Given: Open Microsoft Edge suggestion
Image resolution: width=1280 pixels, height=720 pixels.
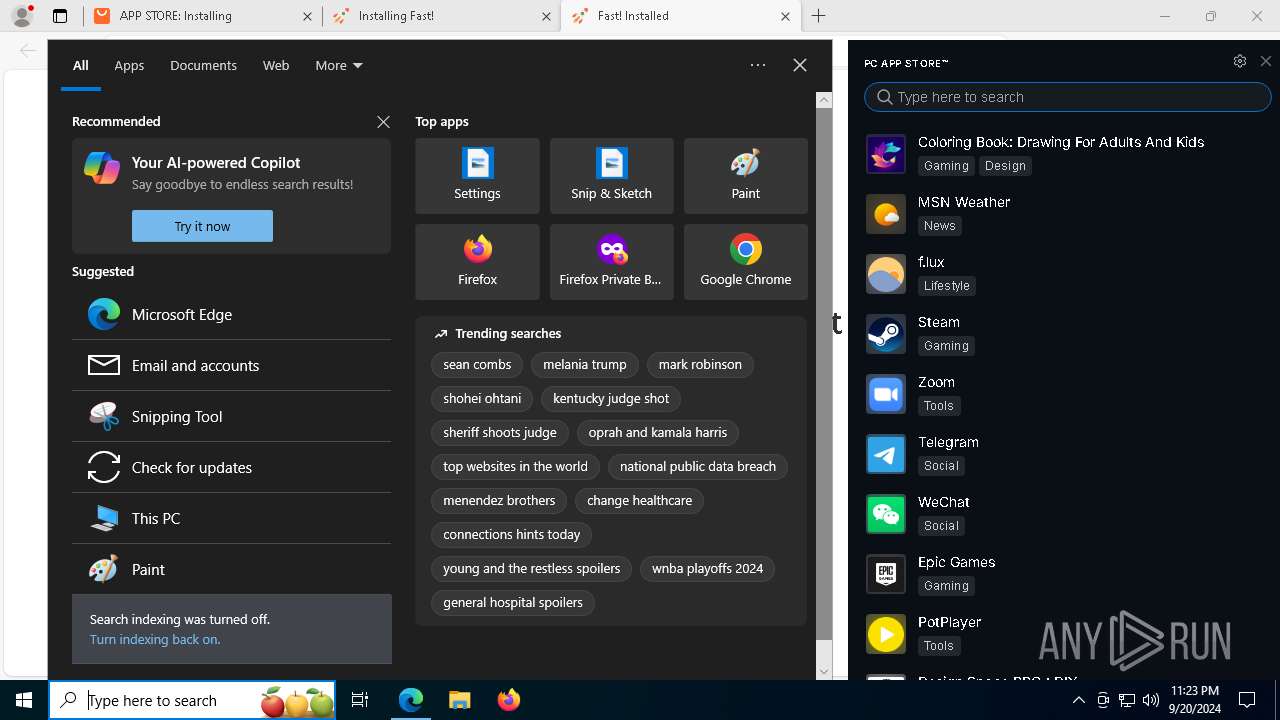Looking at the screenshot, I should coord(231,314).
